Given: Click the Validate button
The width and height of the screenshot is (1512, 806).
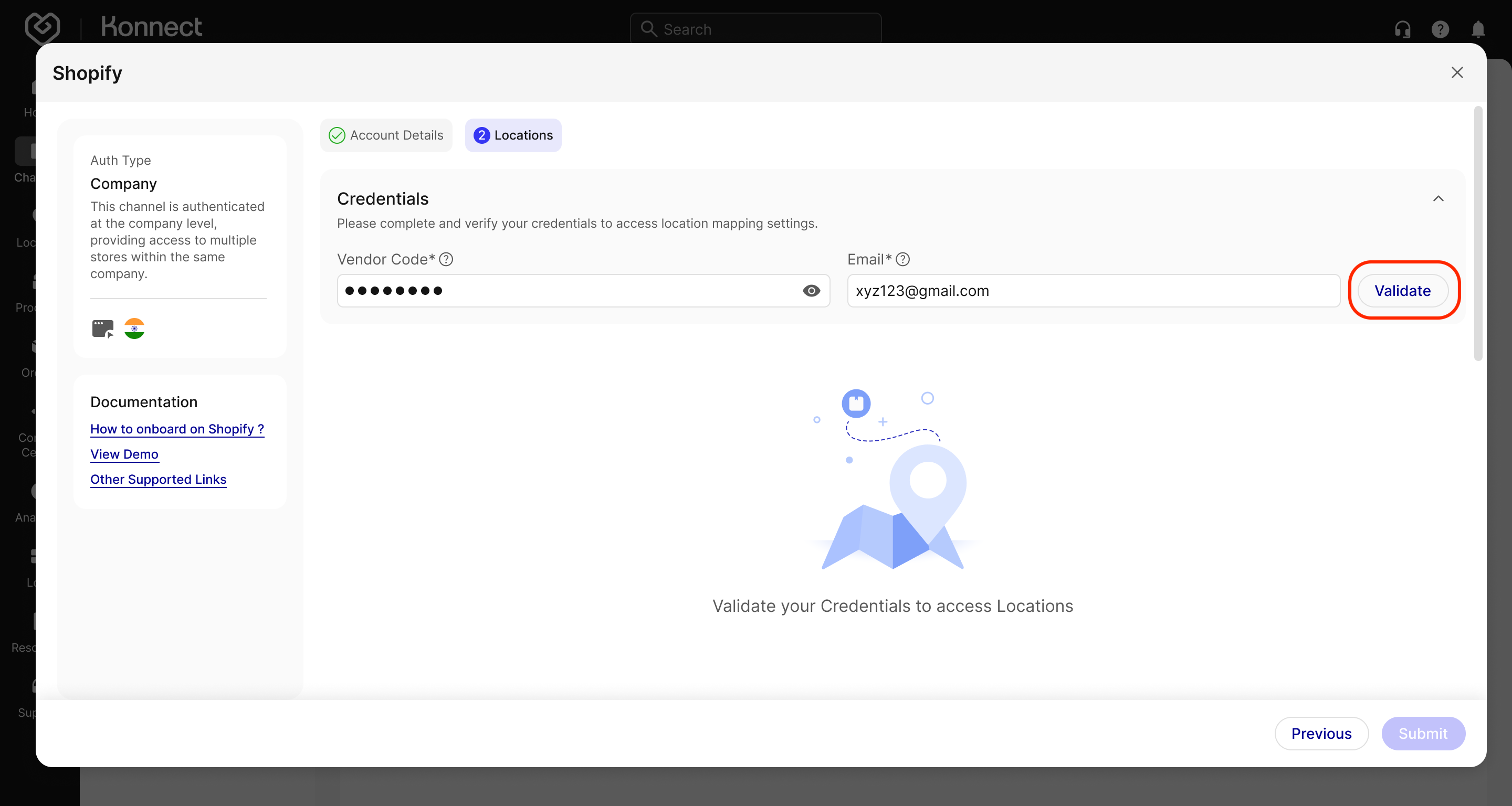Looking at the screenshot, I should click(x=1402, y=291).
